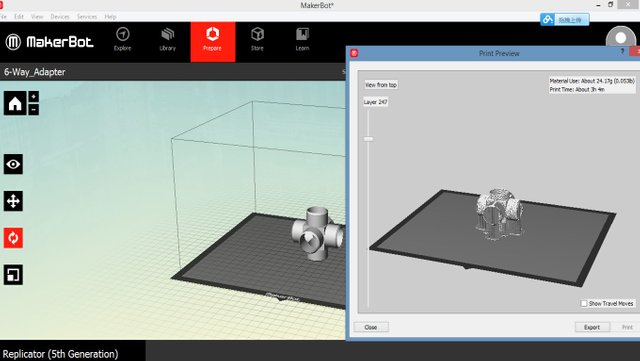Open the MakerBot Store
The width and height of the screenshot is (640, 361).
tap(257, 40)
